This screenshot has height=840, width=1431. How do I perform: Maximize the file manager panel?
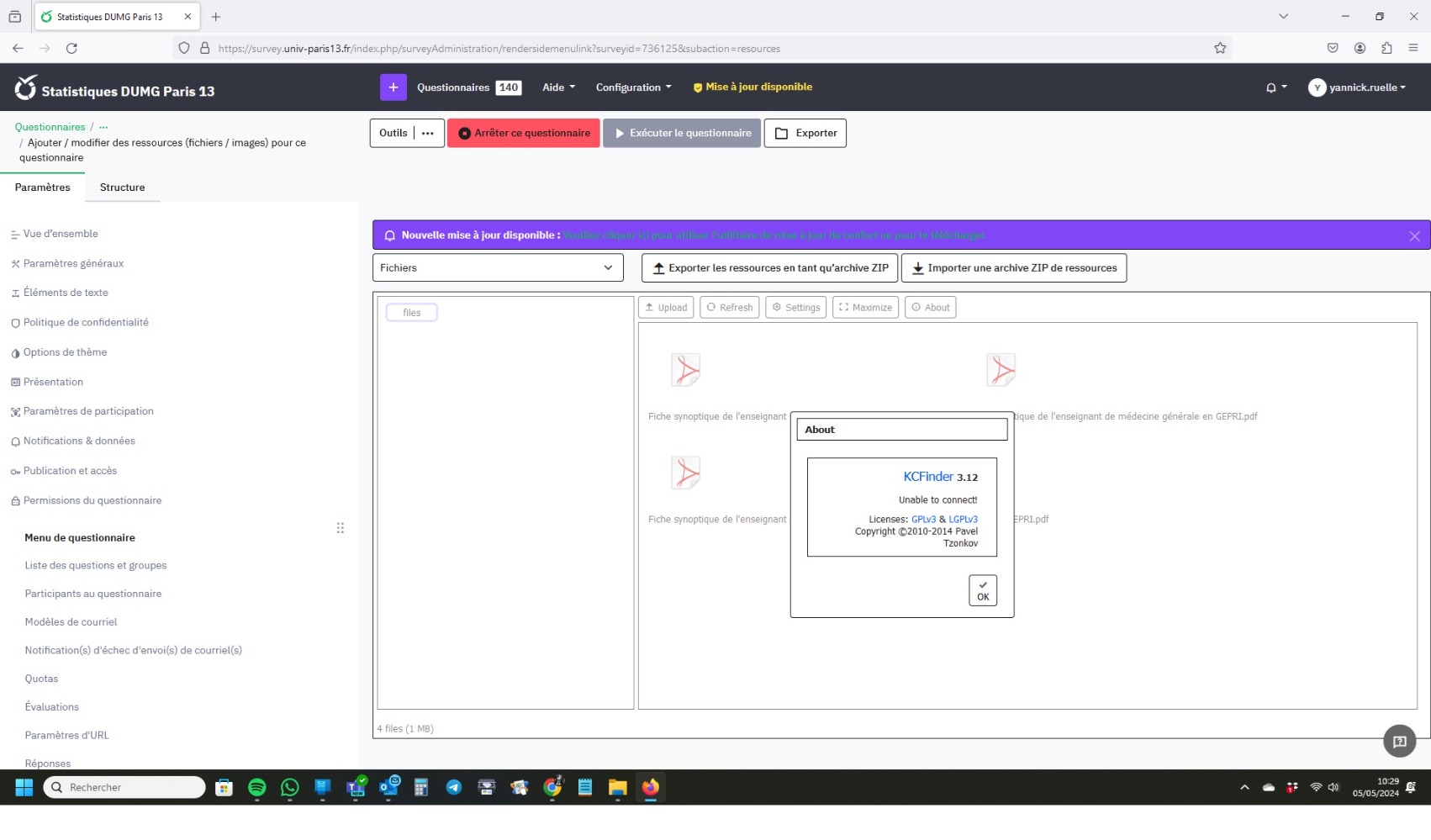point(865,308)
